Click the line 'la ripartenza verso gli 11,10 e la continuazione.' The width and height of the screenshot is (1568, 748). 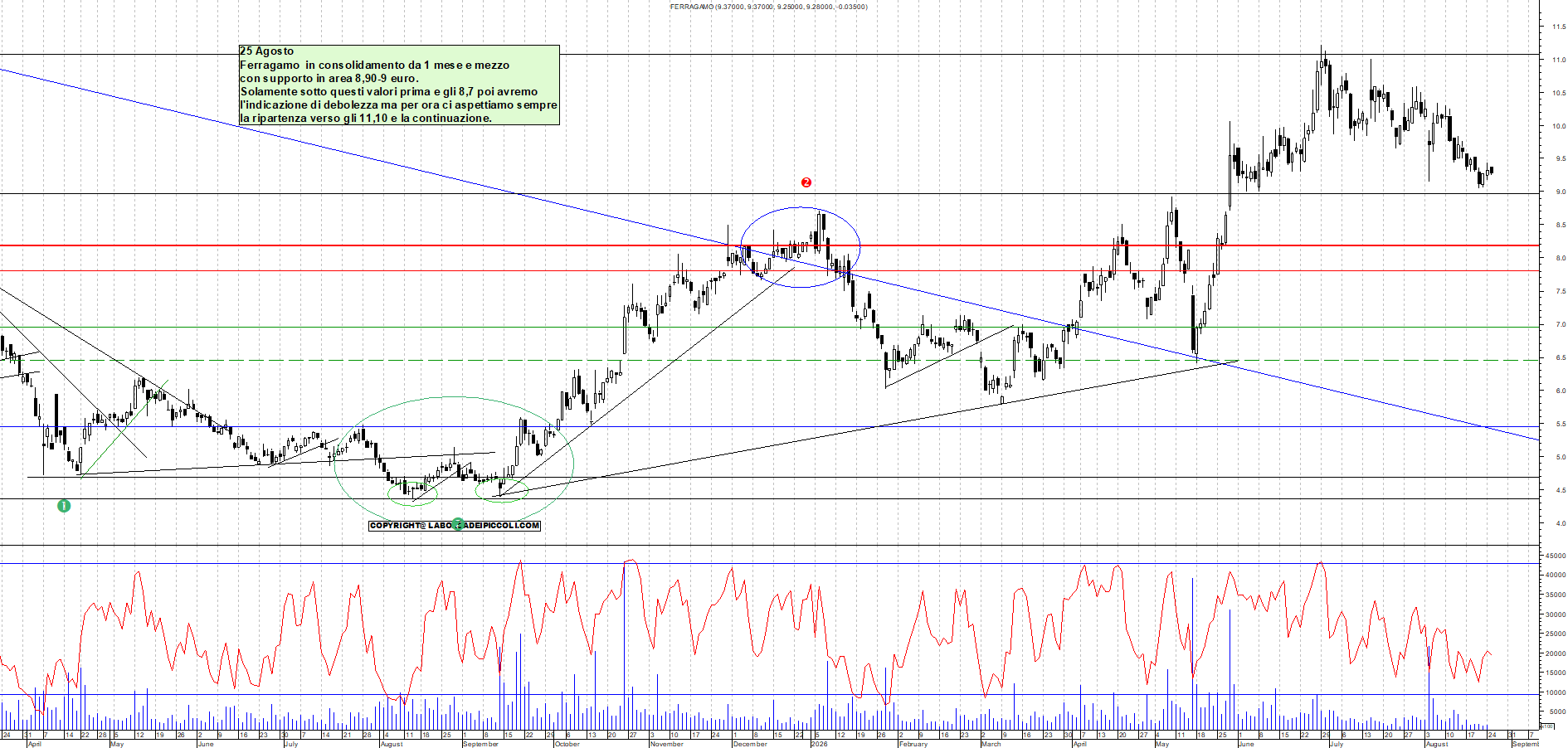click(x=366, y=118)
